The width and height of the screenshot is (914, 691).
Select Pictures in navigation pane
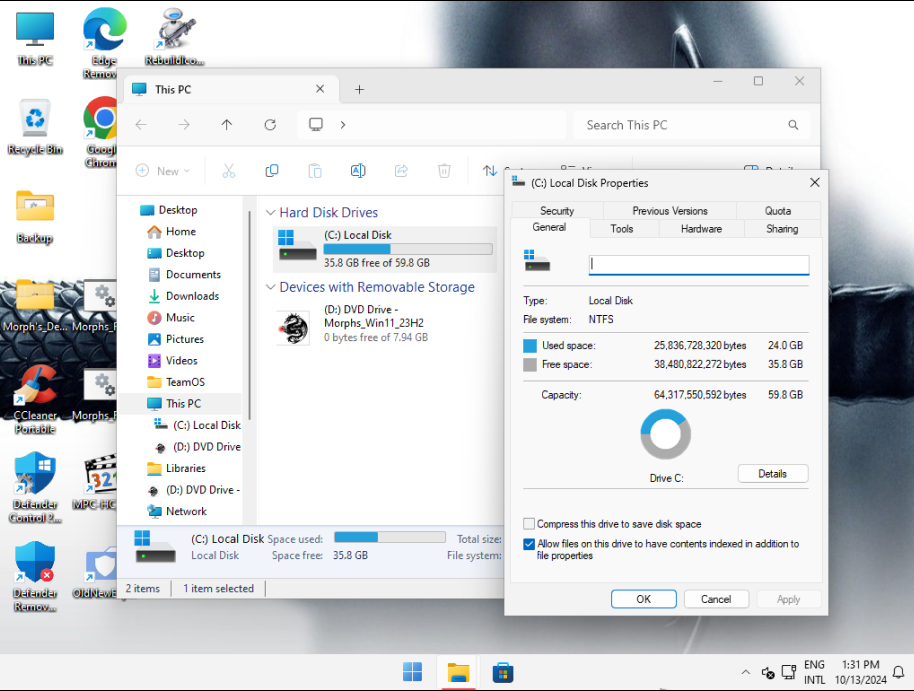click(184, 339)
